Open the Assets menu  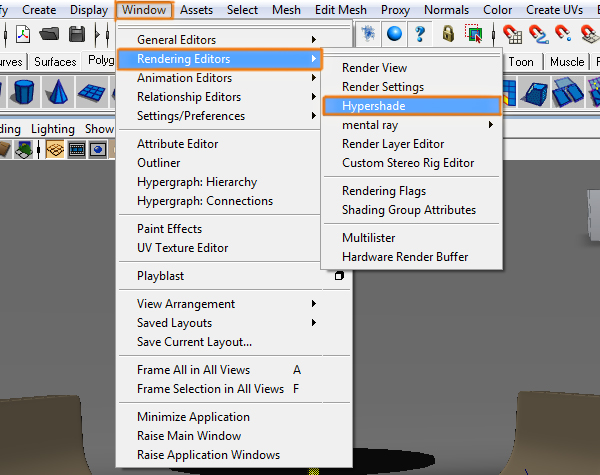point(196,10)
